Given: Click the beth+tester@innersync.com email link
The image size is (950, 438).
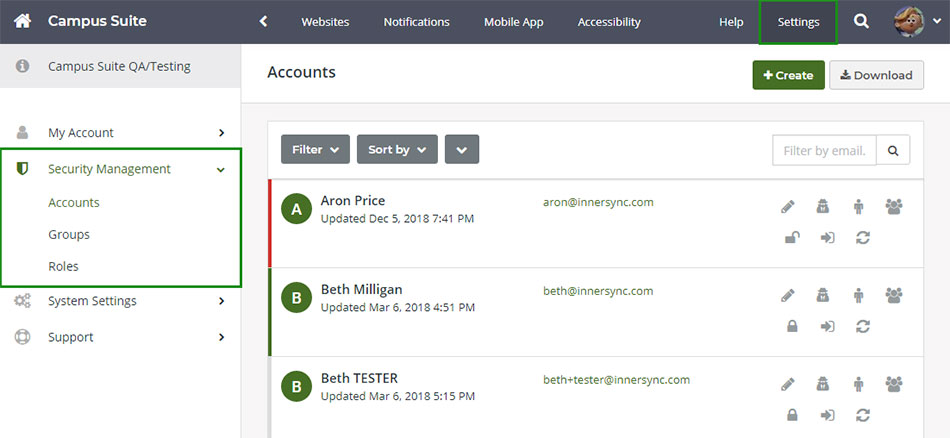Looking at the screenshot, I should click(617, 380).
